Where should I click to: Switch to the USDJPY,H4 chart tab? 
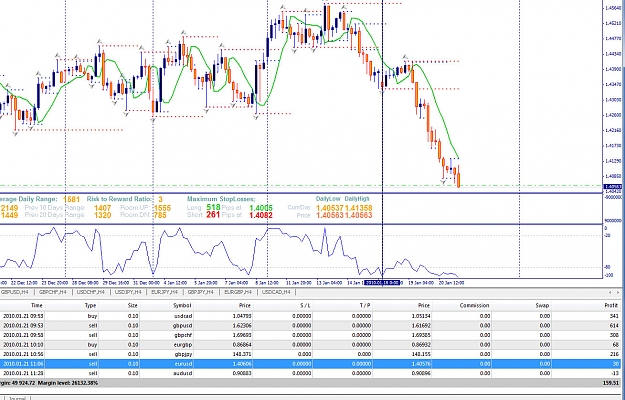coord(128,292)
